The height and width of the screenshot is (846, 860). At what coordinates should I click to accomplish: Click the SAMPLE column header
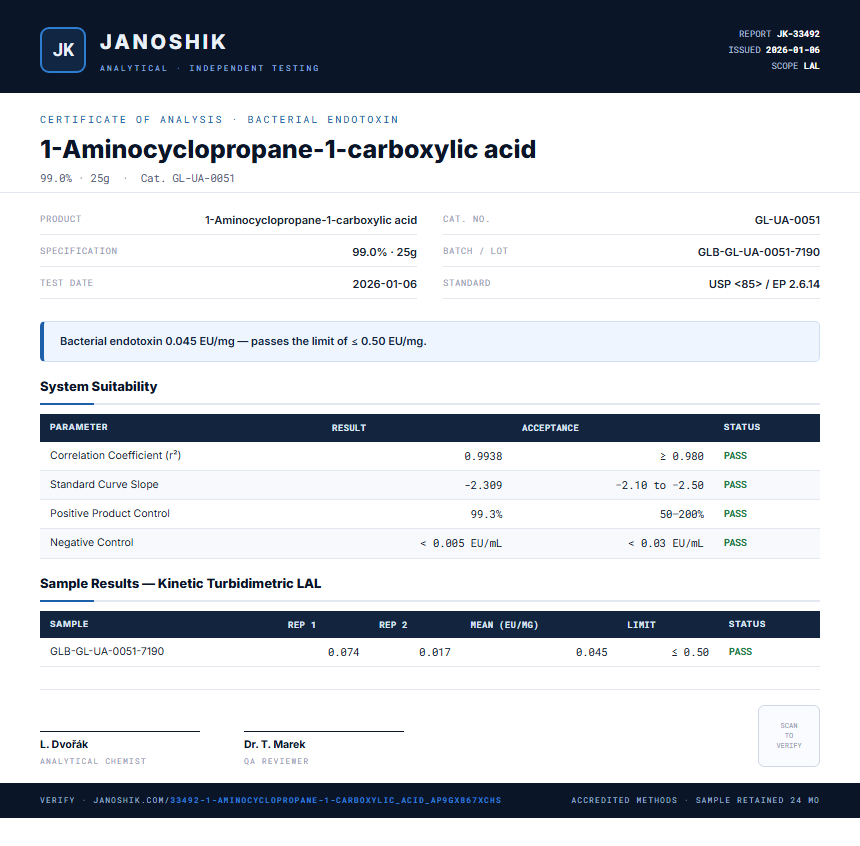tap(69, 624)
